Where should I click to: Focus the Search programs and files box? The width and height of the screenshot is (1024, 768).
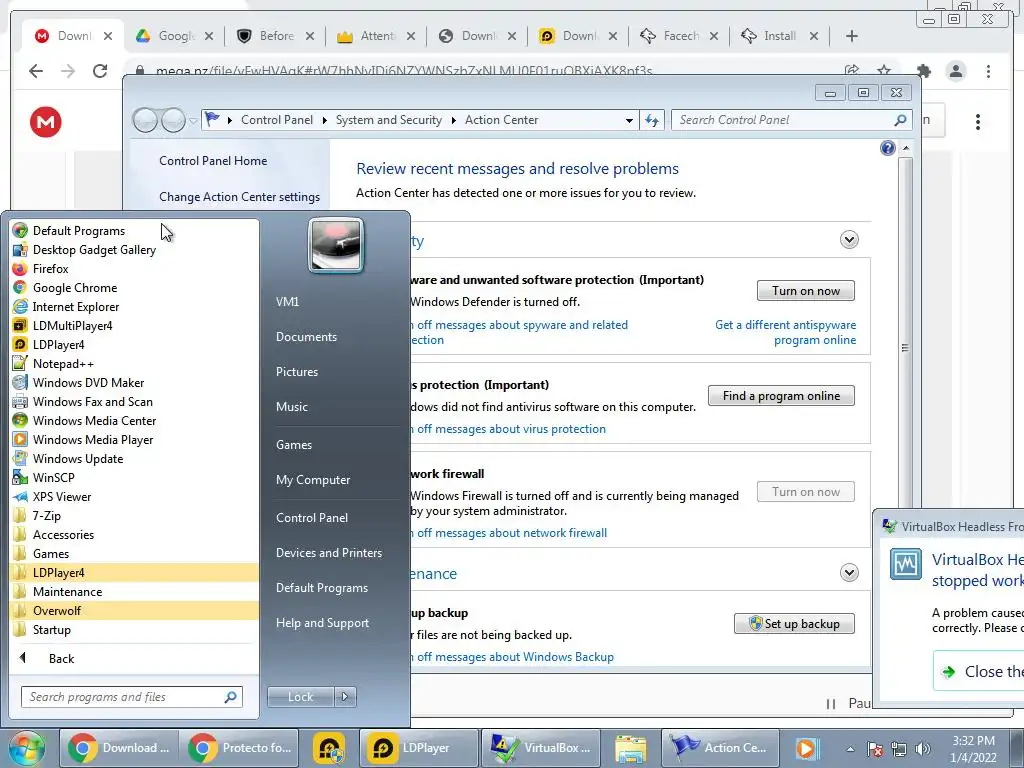coord(131,697)
